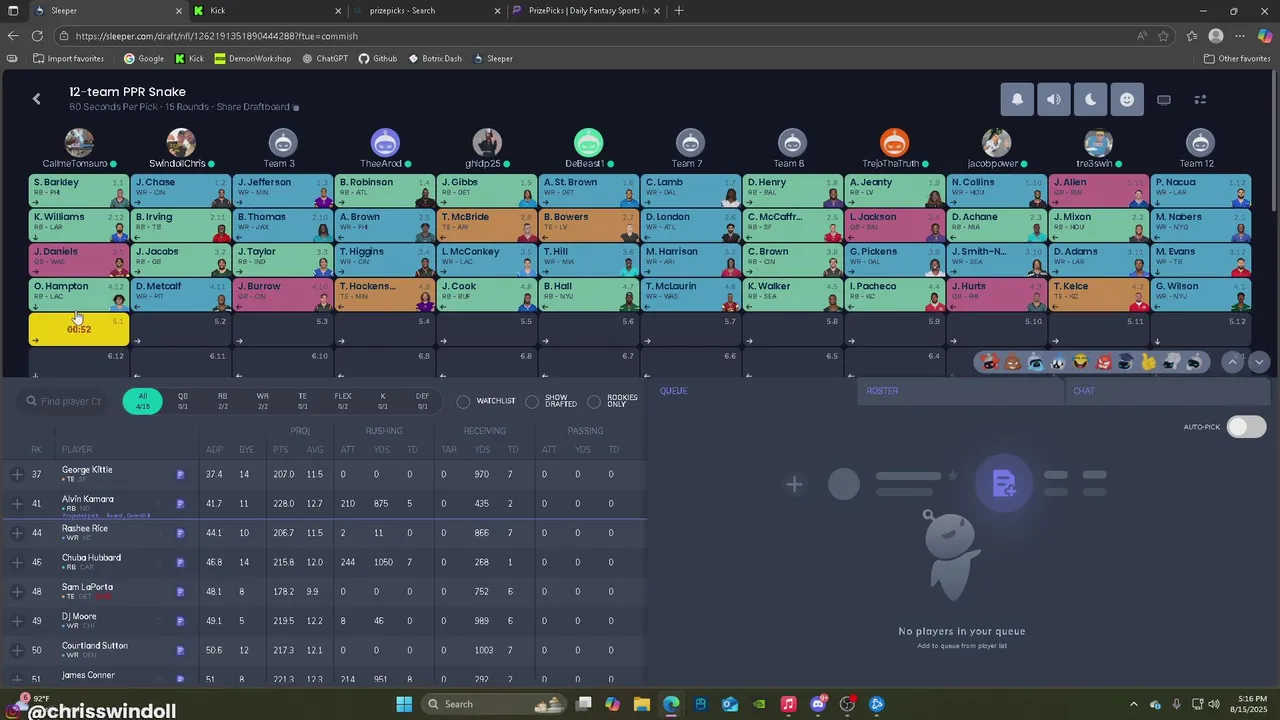Open File Explorer from taskbar

click(x=641, y=704)
